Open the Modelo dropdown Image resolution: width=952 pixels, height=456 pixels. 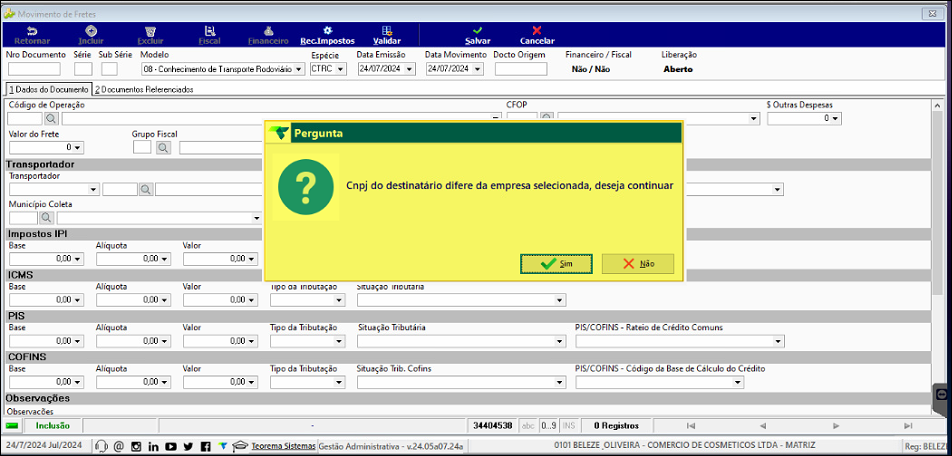click(x=299, y=69)
